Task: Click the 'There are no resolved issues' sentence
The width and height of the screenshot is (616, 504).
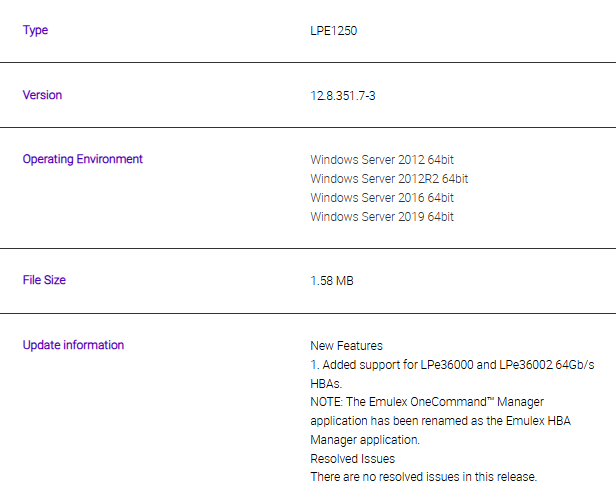Action: pos(424,477)
